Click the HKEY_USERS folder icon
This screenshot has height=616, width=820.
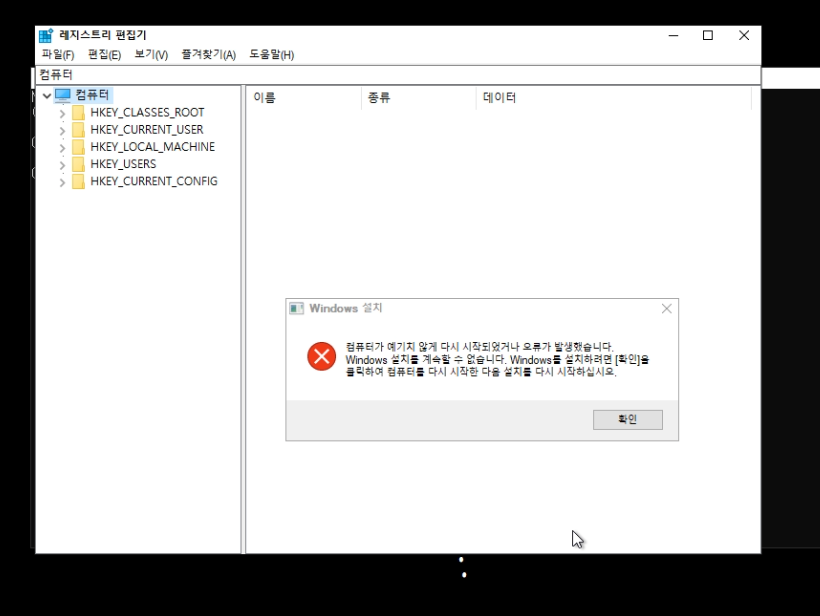[78, 164]
